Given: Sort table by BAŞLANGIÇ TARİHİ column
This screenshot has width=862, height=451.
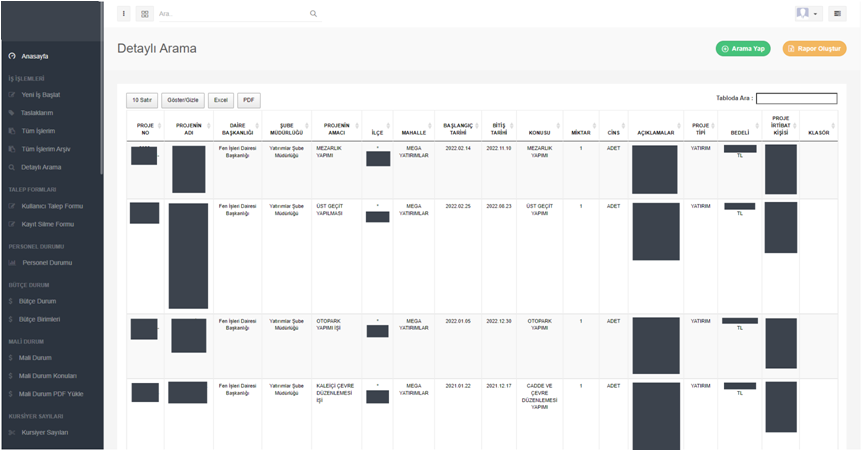Looking at the screenshot, I should (x=457, y=129).
